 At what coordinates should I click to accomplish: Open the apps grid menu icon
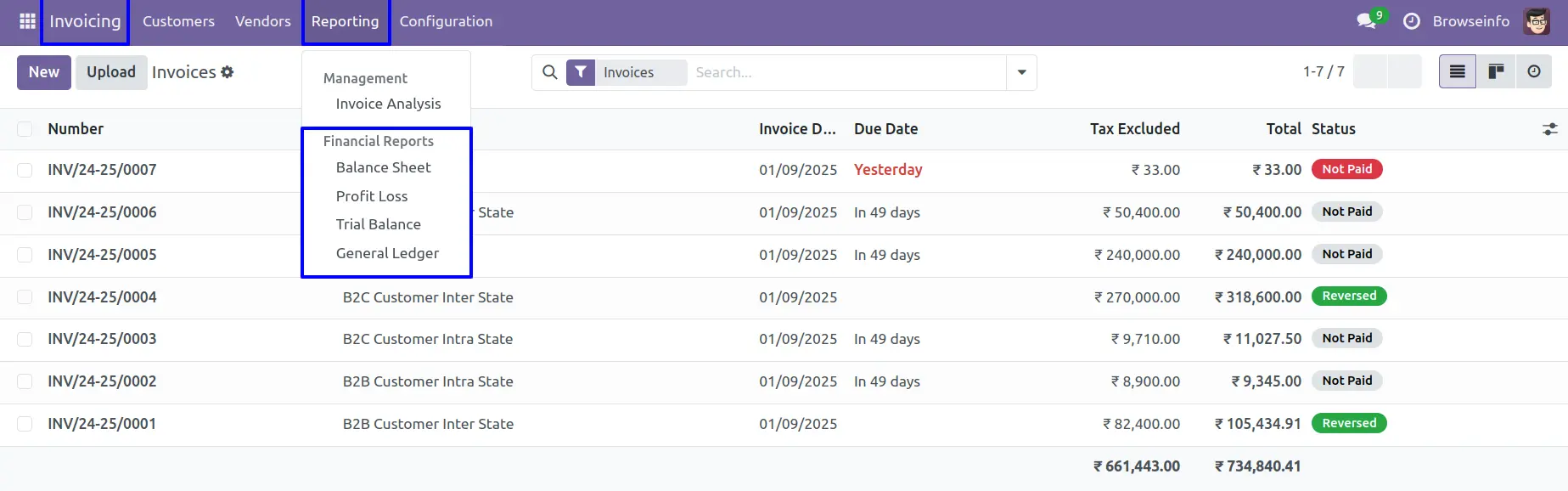27,21
